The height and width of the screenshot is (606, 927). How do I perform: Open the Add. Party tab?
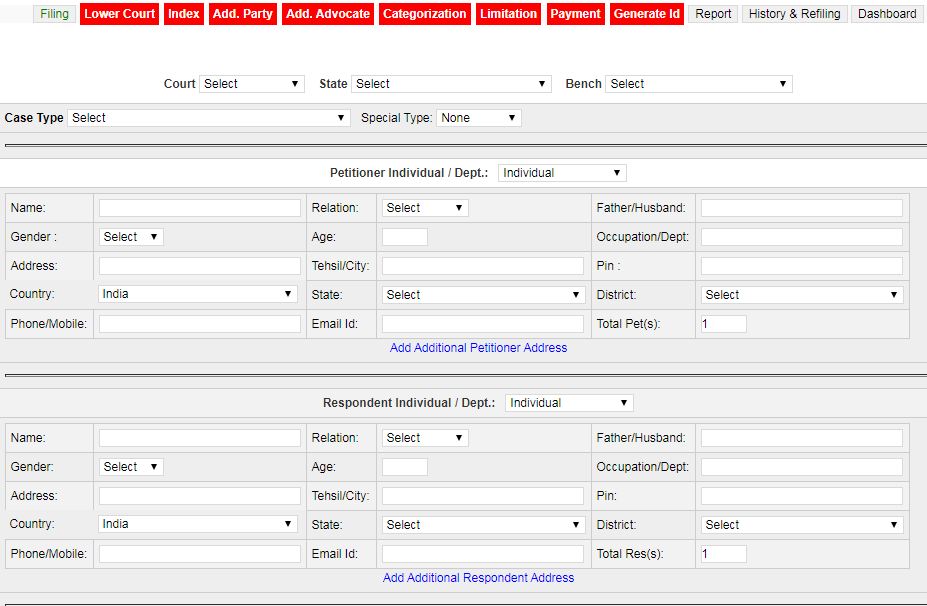pos(243,14)
